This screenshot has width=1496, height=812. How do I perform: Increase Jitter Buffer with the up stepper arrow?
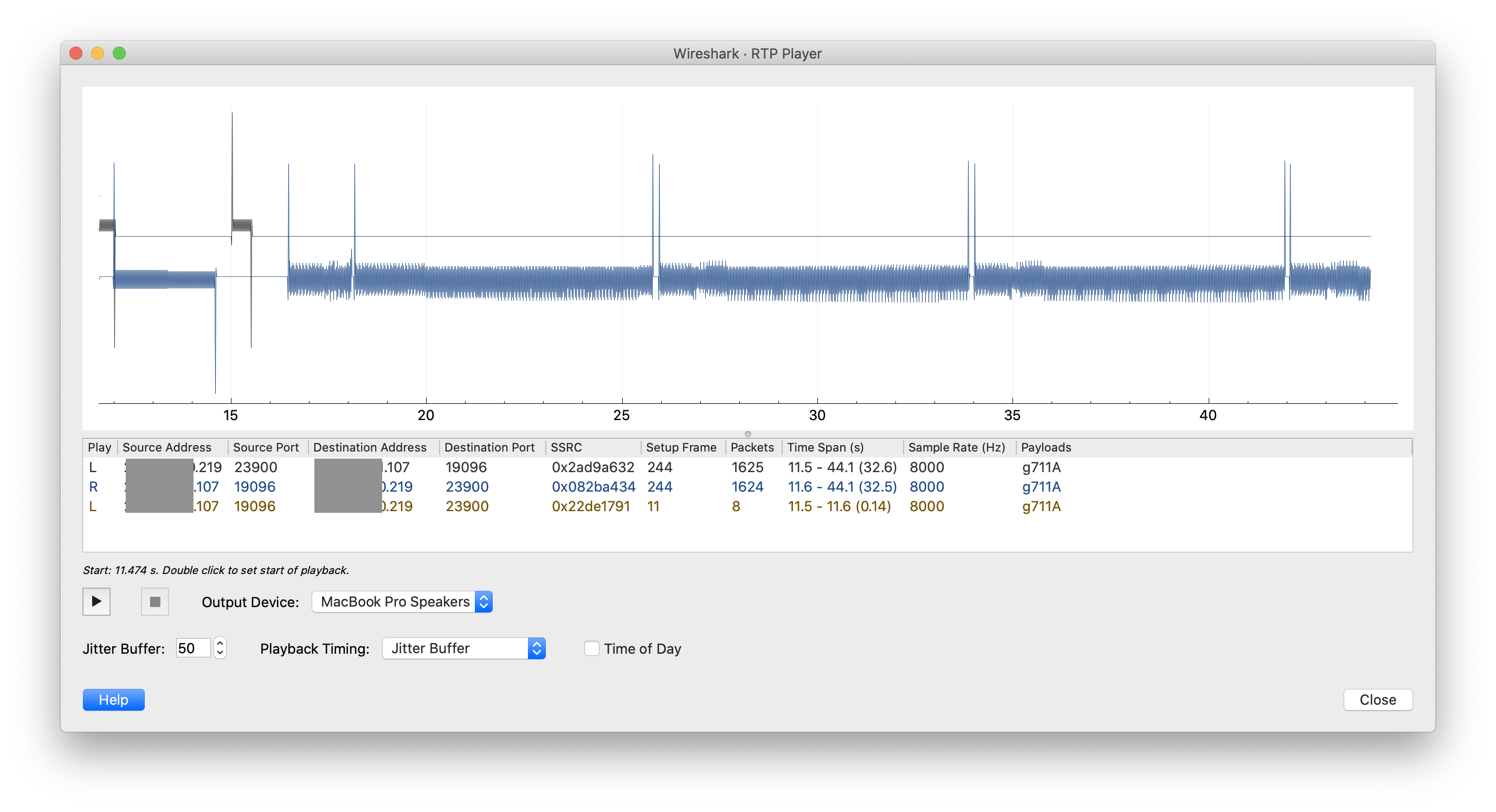point(220,642)
